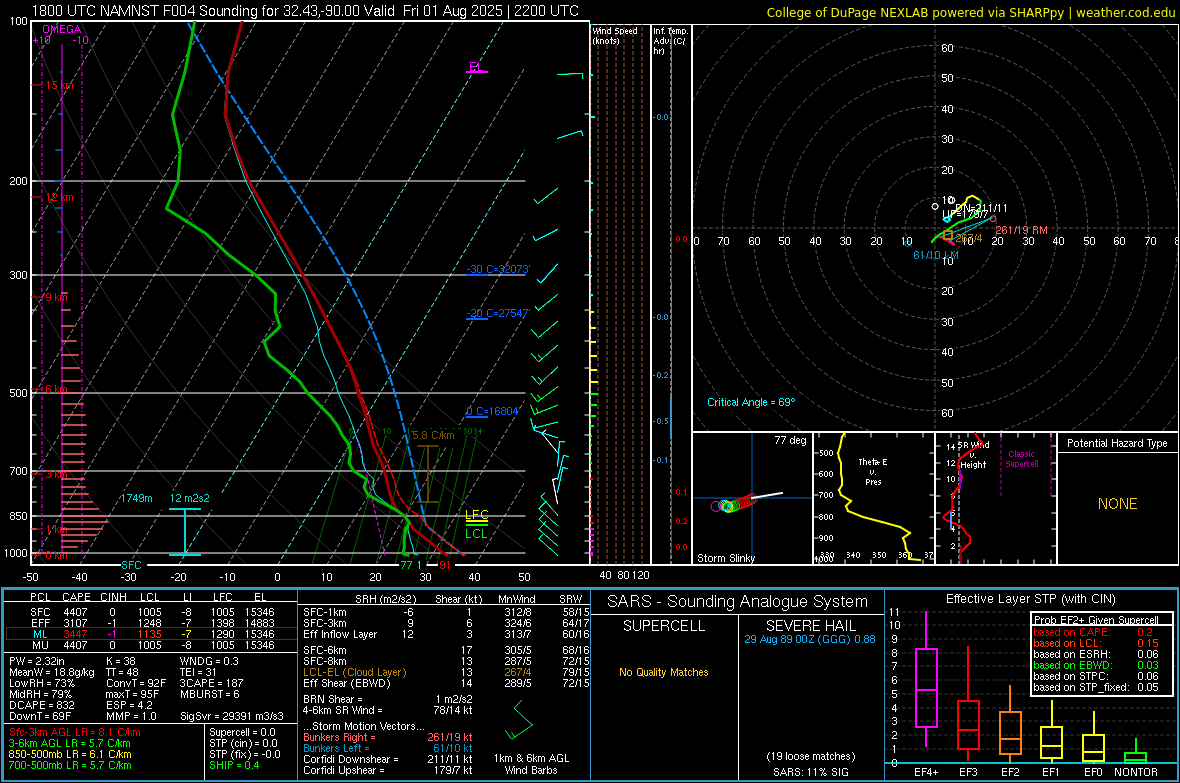Click the 'Inf. Temp. Adv.' panel header

(x=670, y=41)
